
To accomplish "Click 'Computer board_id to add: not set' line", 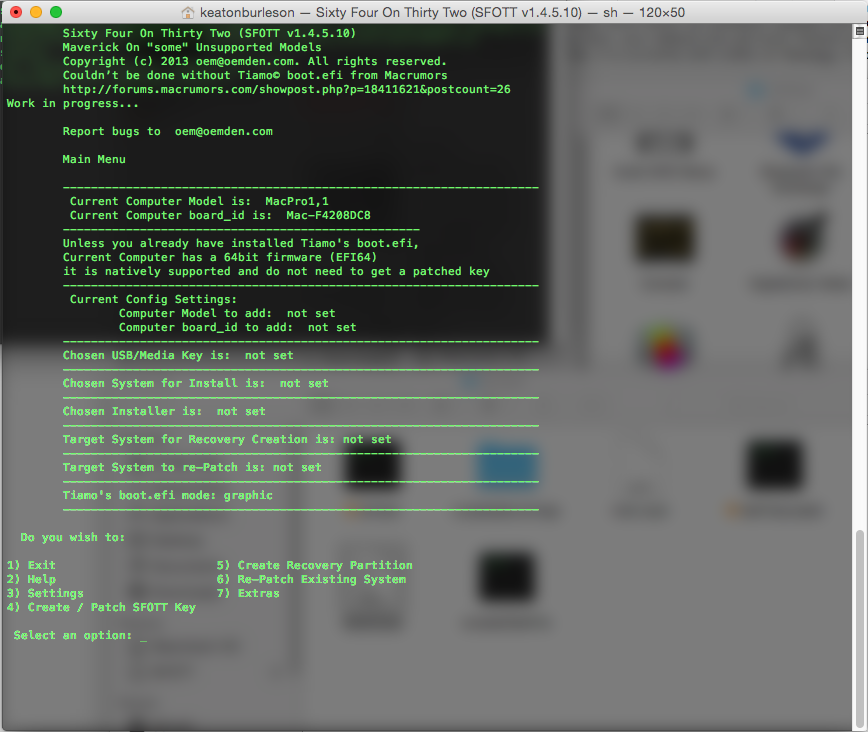I will pyautogui.click(x=237, y=327).
